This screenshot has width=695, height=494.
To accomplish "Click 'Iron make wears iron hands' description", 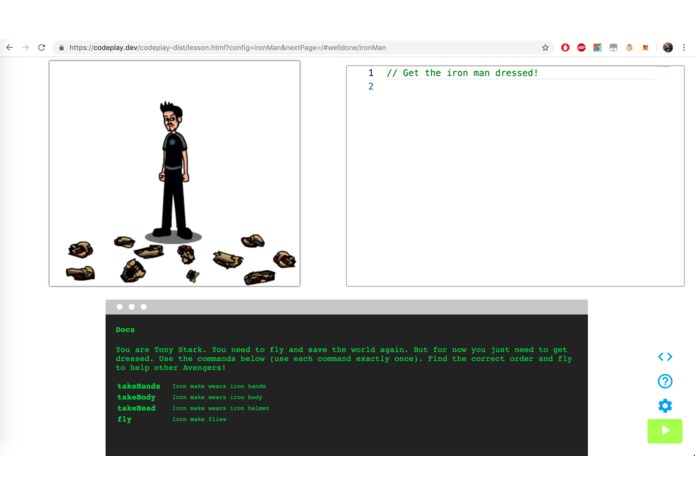I will [x=219, y=386].
